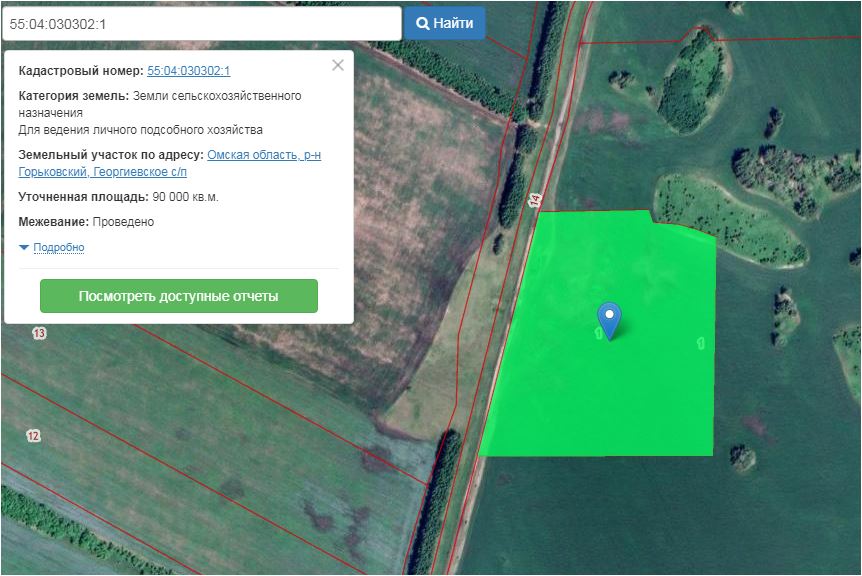Close the parcel info popup
The height and width of the screenshot is (576, 862).
coord(337,65)
